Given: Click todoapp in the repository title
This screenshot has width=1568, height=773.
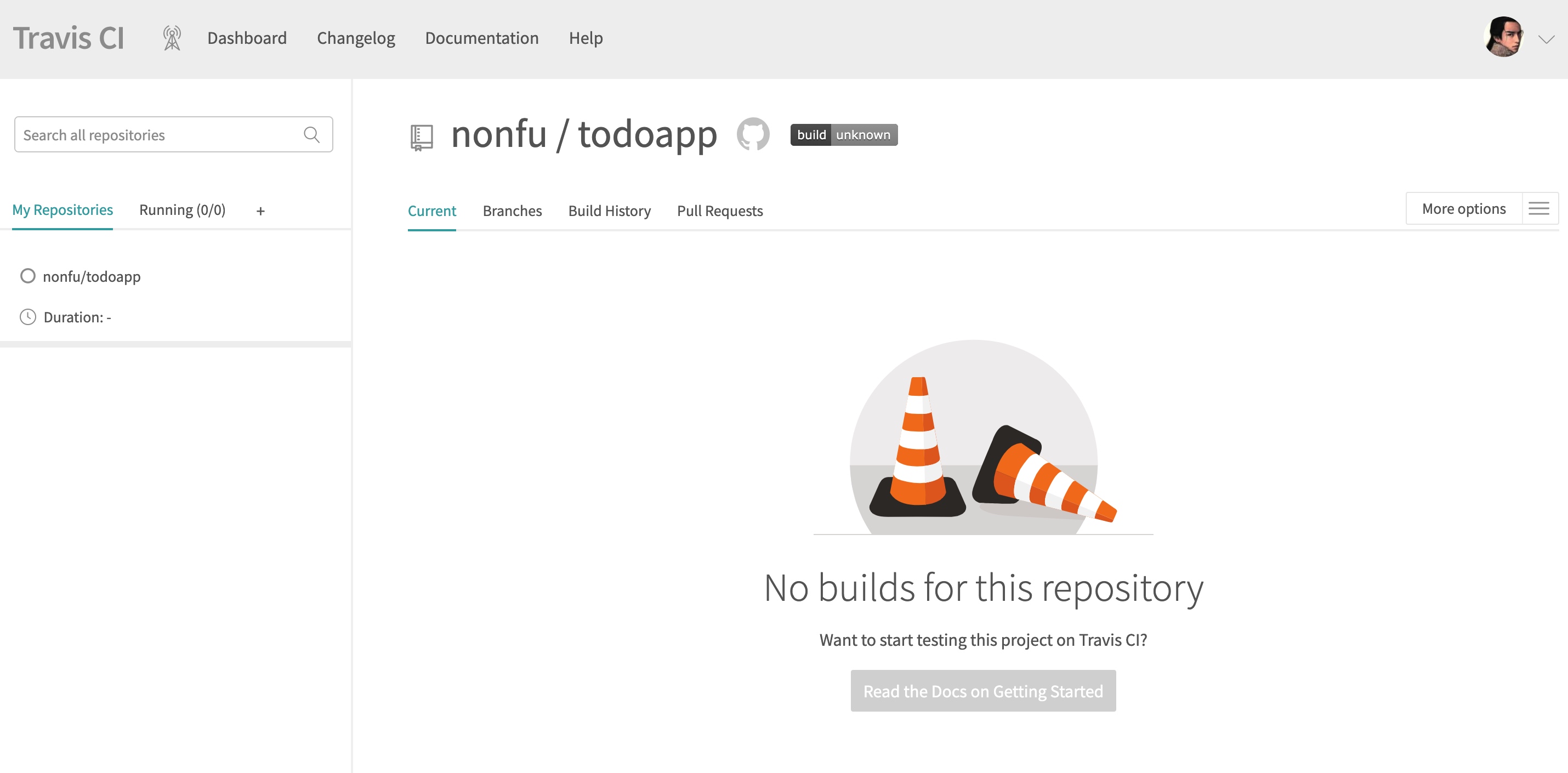Looking at the screenshot, I should coord(647,135).
